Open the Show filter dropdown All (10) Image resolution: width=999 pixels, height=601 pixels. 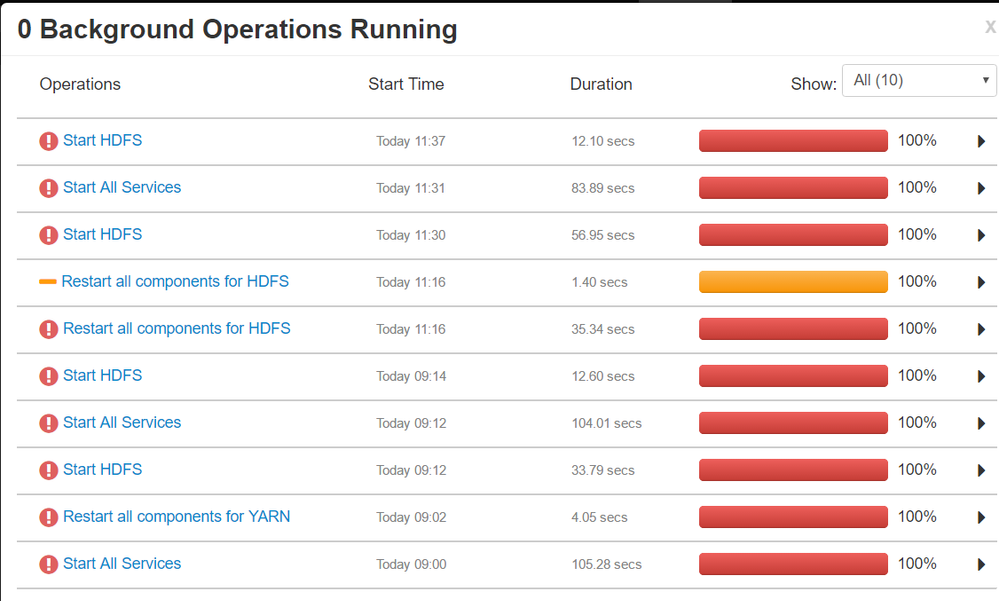click(x=918, y=81)
